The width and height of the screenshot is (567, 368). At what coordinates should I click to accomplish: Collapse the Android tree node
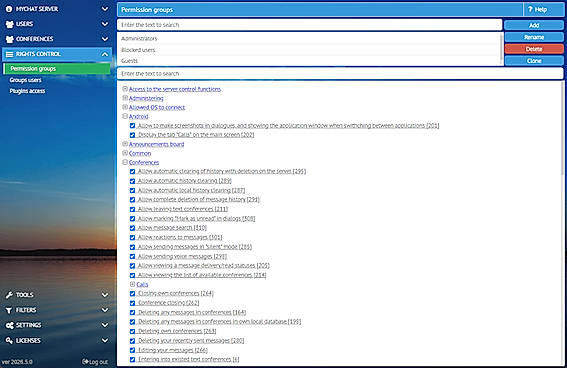(125, 116)
